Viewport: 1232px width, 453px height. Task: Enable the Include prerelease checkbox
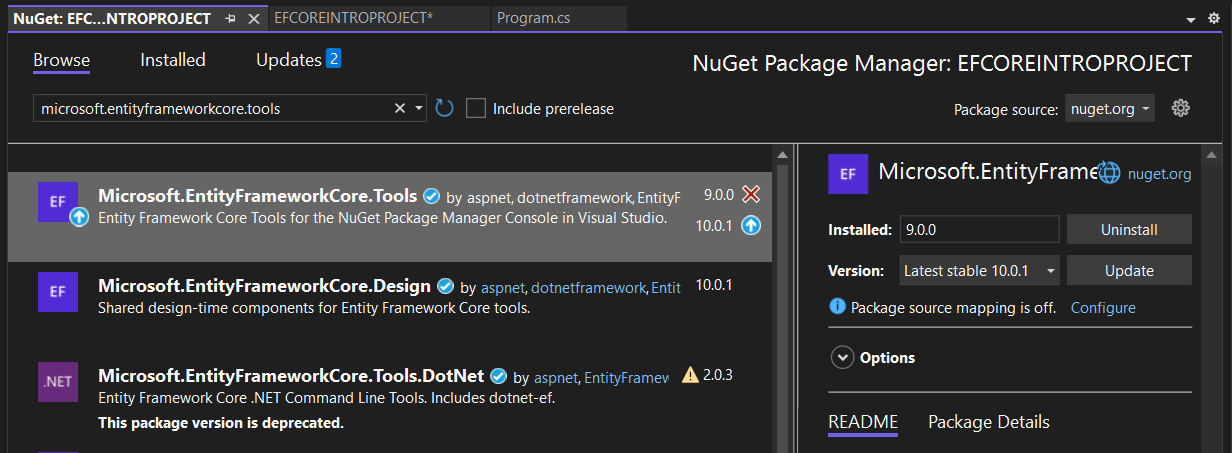[x=476, y=108]
